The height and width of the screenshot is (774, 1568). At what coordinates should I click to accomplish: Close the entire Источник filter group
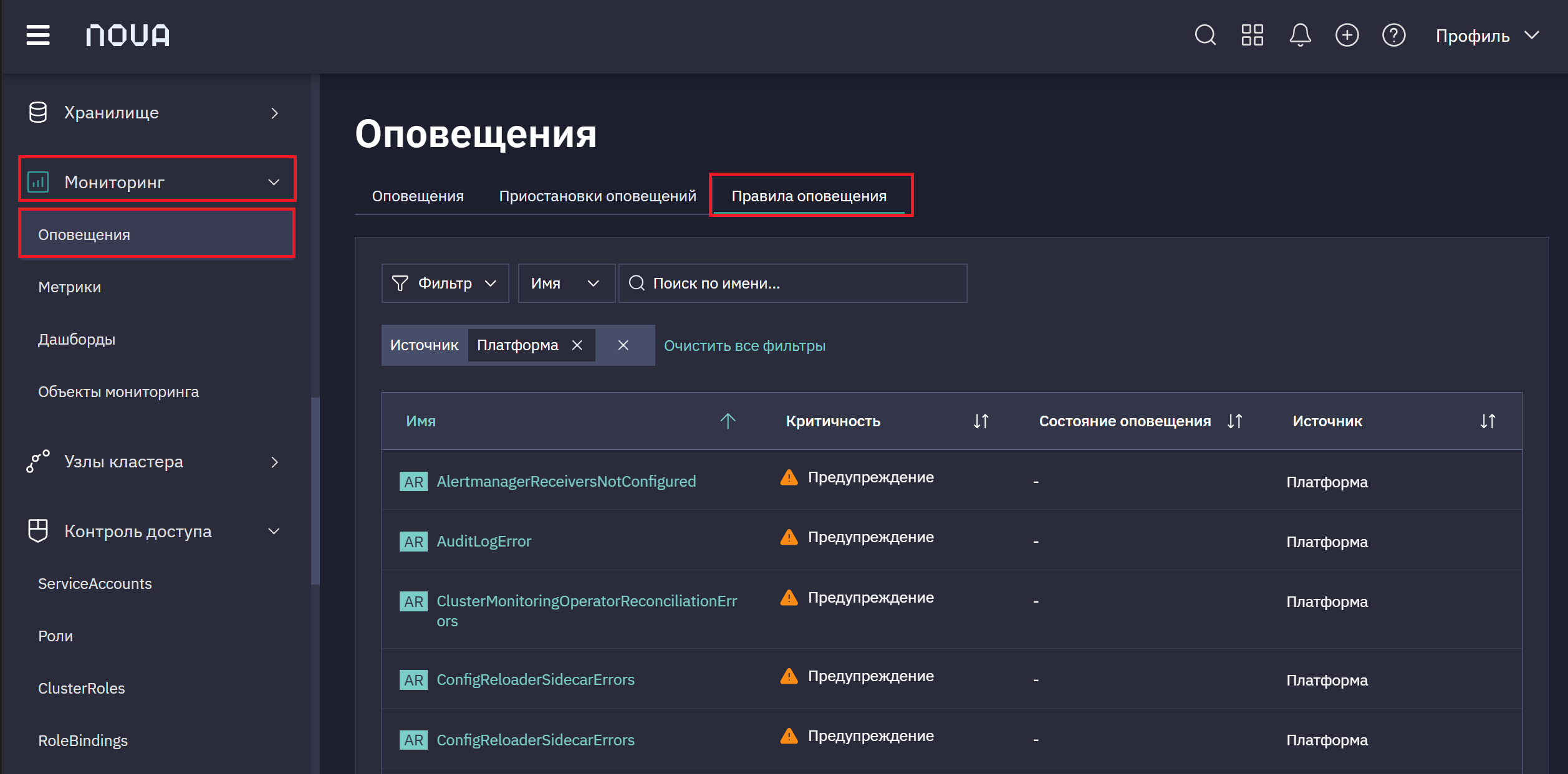623,345
